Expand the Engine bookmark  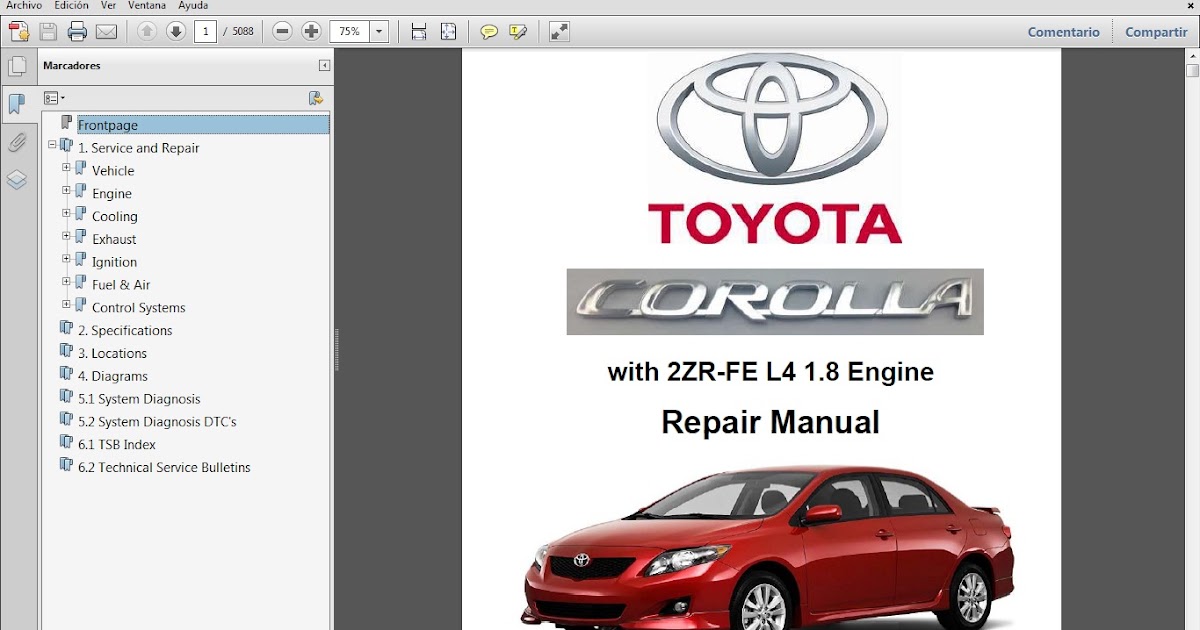tap(66, 193)
